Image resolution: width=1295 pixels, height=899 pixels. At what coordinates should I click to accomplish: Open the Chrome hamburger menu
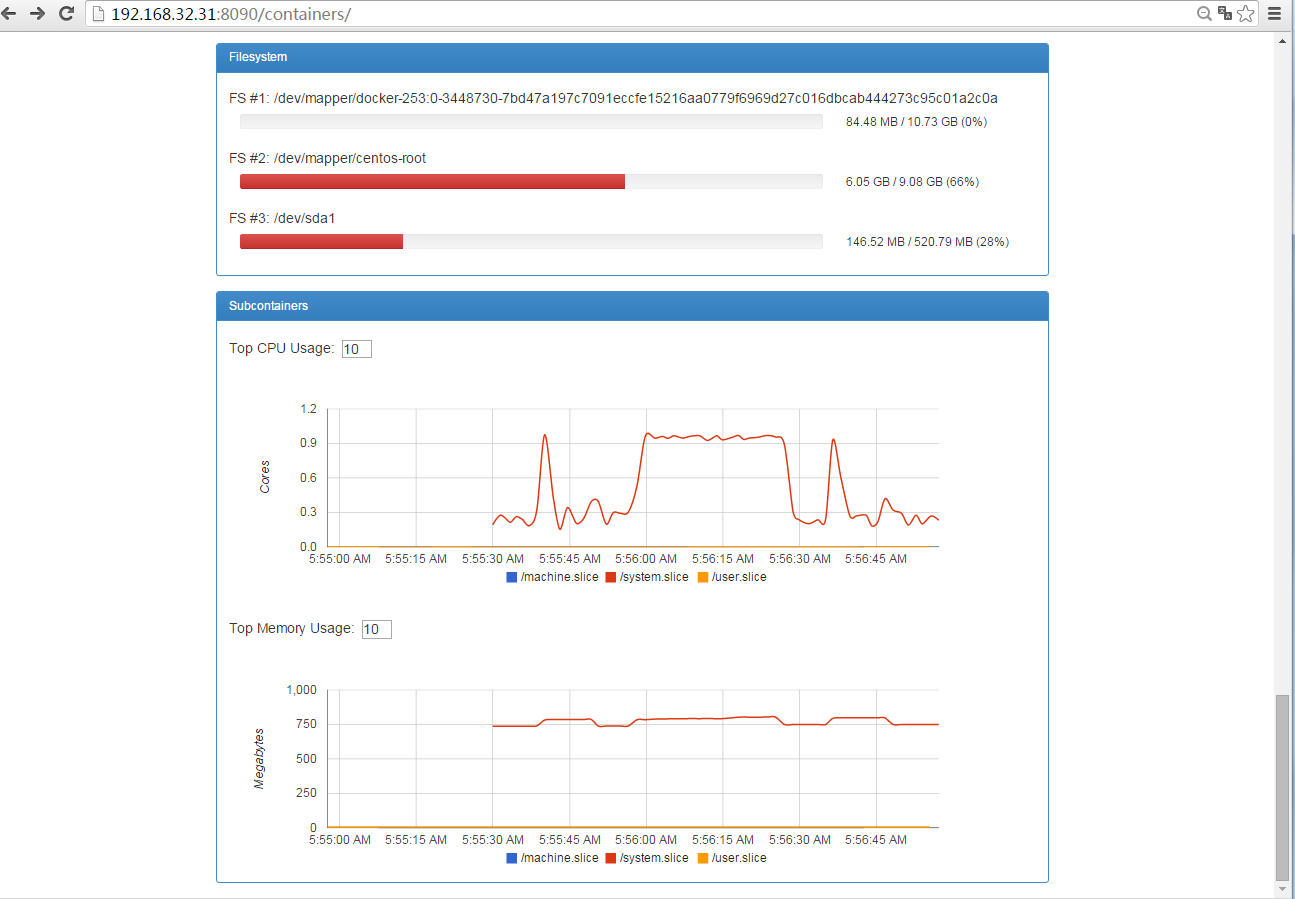1274,14
